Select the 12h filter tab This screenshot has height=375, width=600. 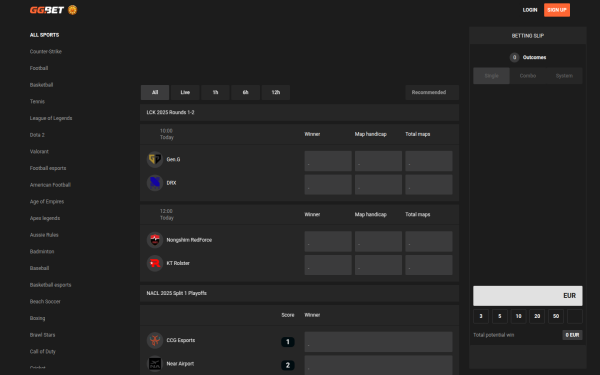click(276, 92)
